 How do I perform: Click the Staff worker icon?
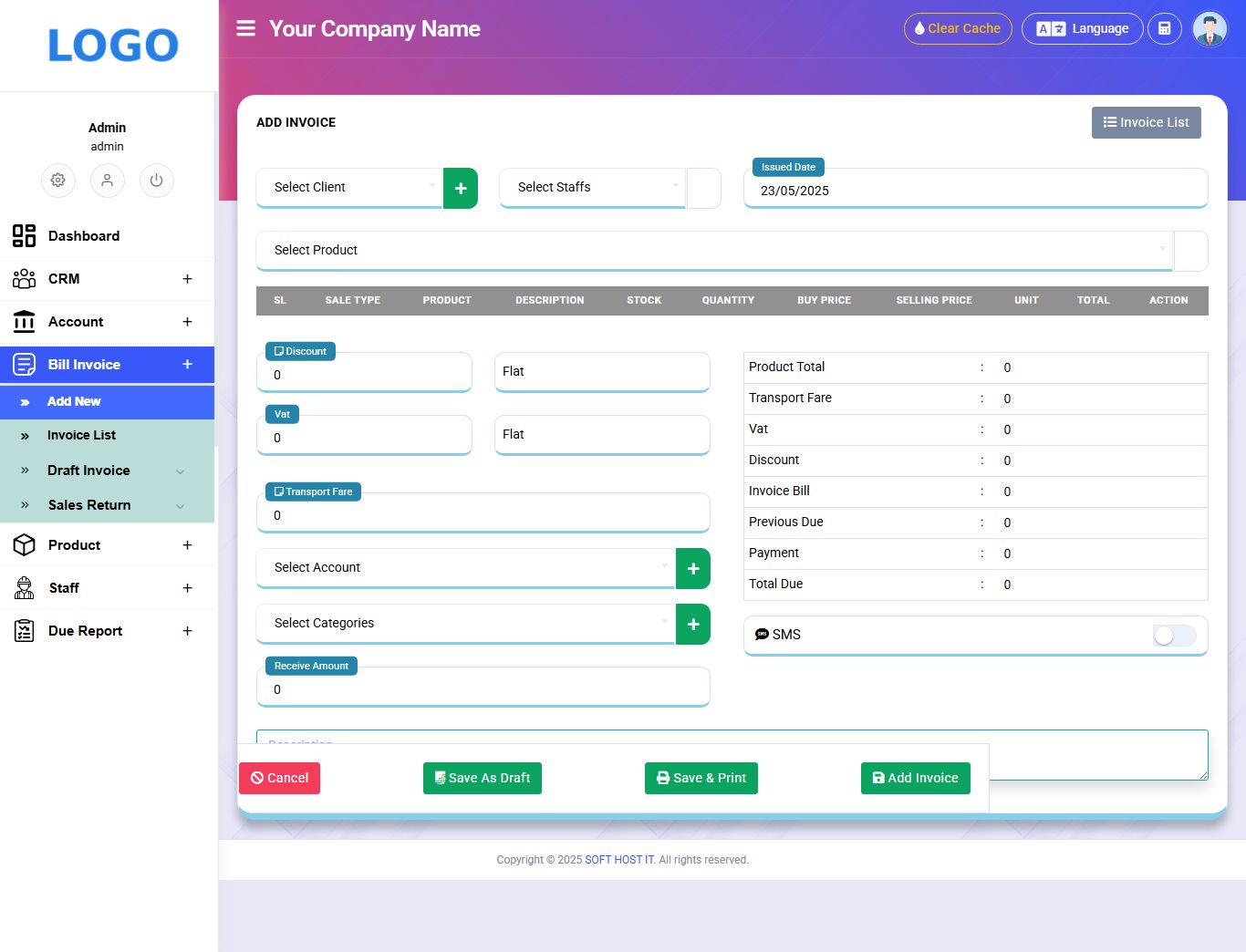[24, 588]
